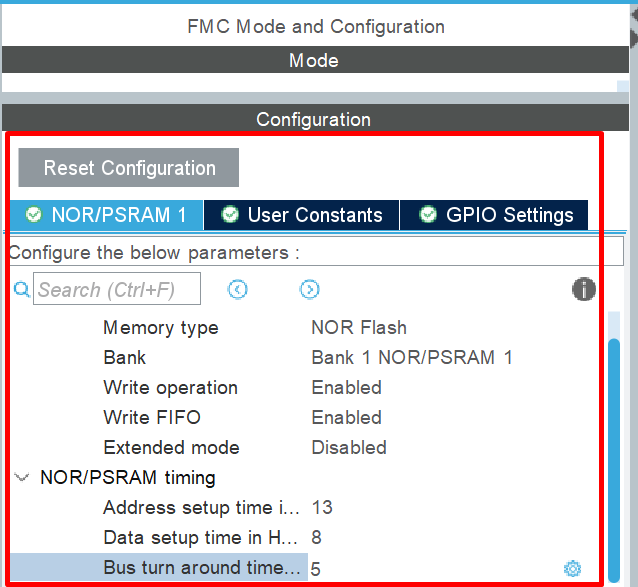Screen dimensions: 638x587
Task: Open the NOR Flash memory type value
Action: 359,327
